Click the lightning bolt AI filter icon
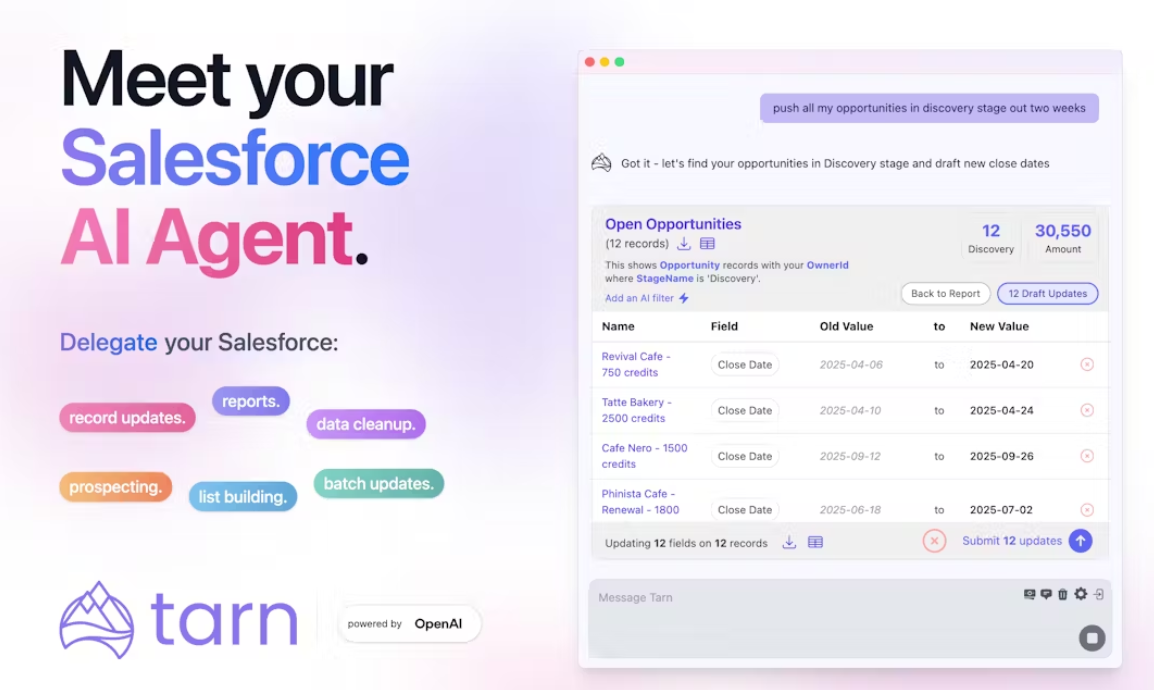The height and width of the screenshot is (690, 1154). coord(684,298)
